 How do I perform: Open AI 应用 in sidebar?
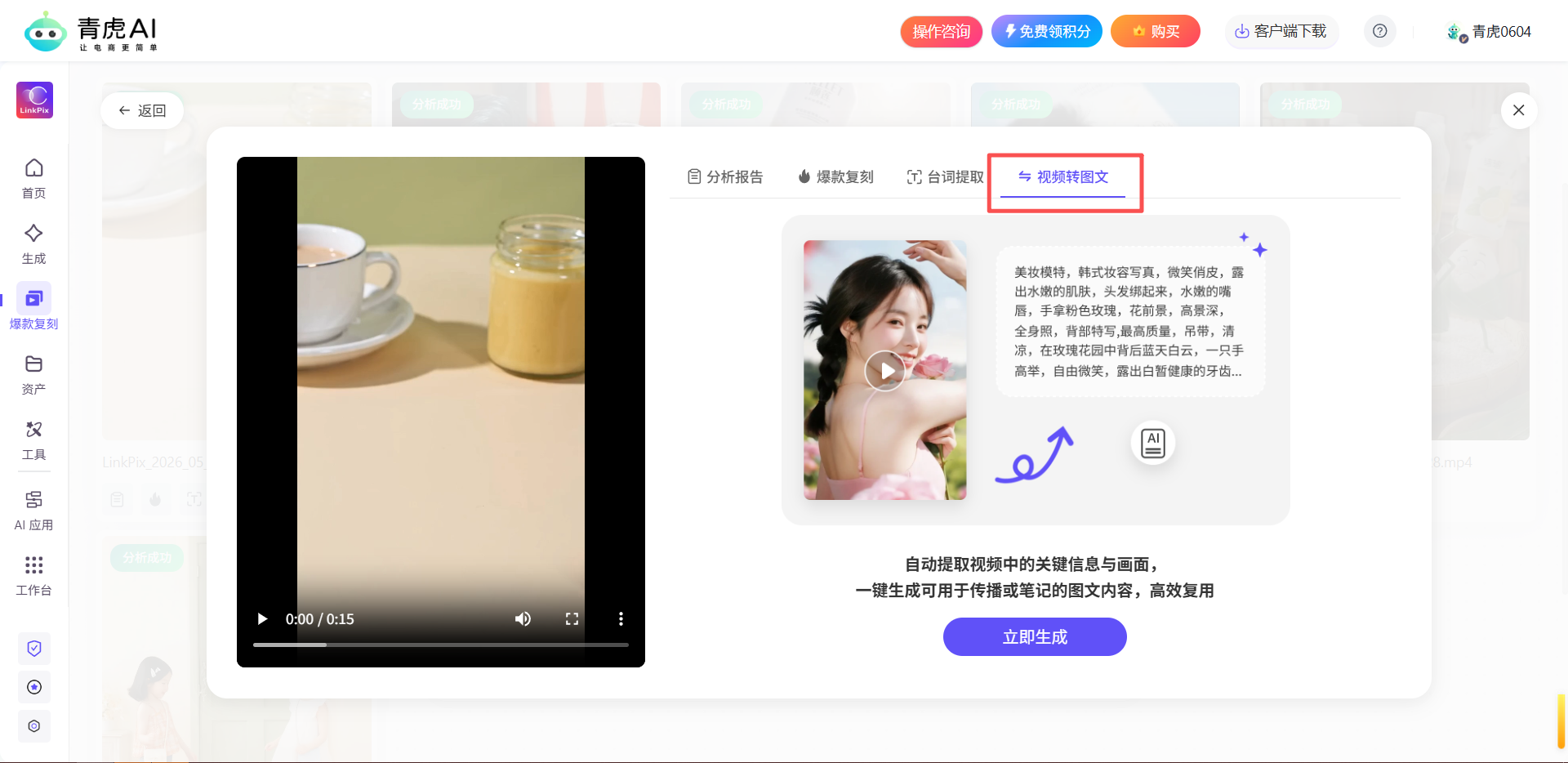(33, 511)
